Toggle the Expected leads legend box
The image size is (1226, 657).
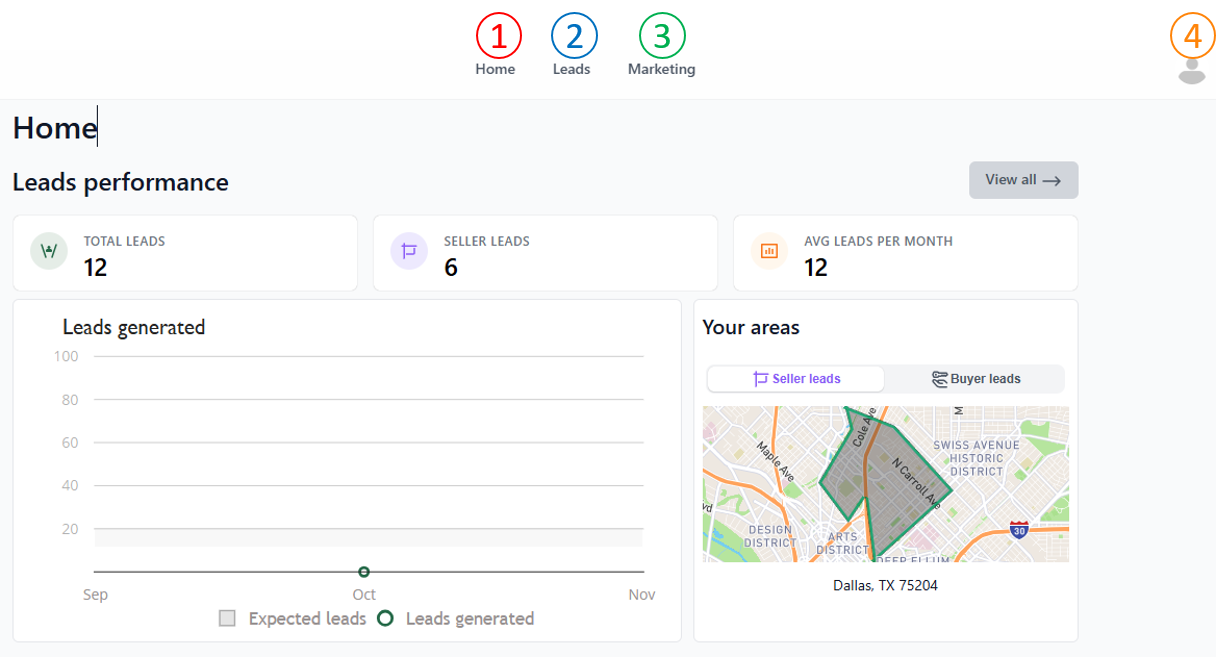click(x=227, y=619)
